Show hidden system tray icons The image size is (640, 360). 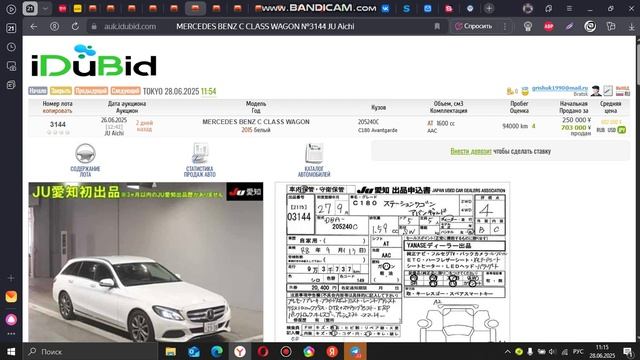click(507, 351)
